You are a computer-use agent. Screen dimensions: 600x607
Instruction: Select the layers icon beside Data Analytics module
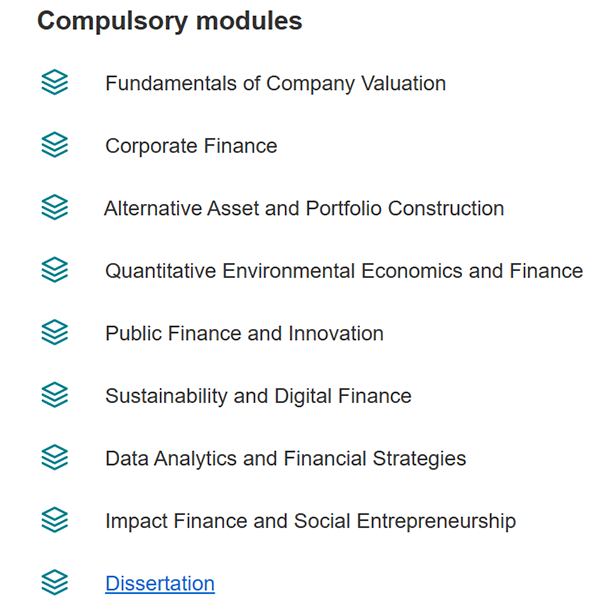pyautogui.click(x=55, y=457)
